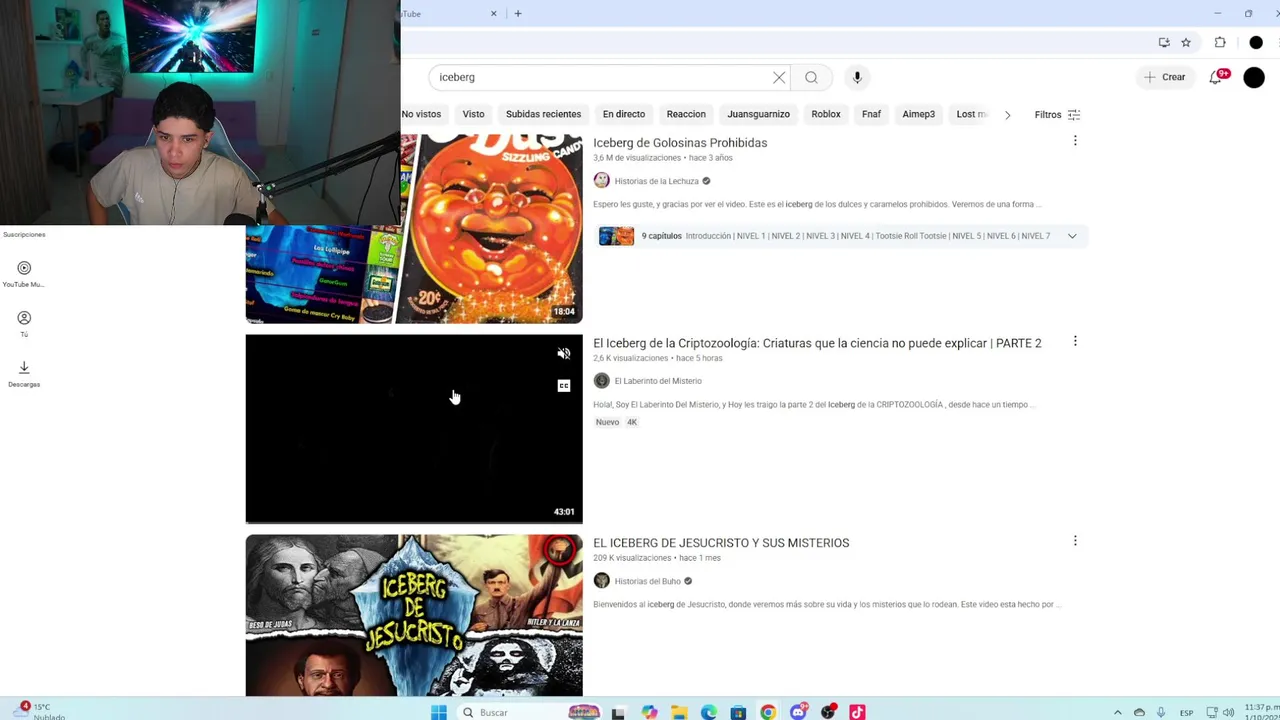Open Historias de la Lechuza channel name
This screenshot has width=1280, height=720.
click(656, 181)
